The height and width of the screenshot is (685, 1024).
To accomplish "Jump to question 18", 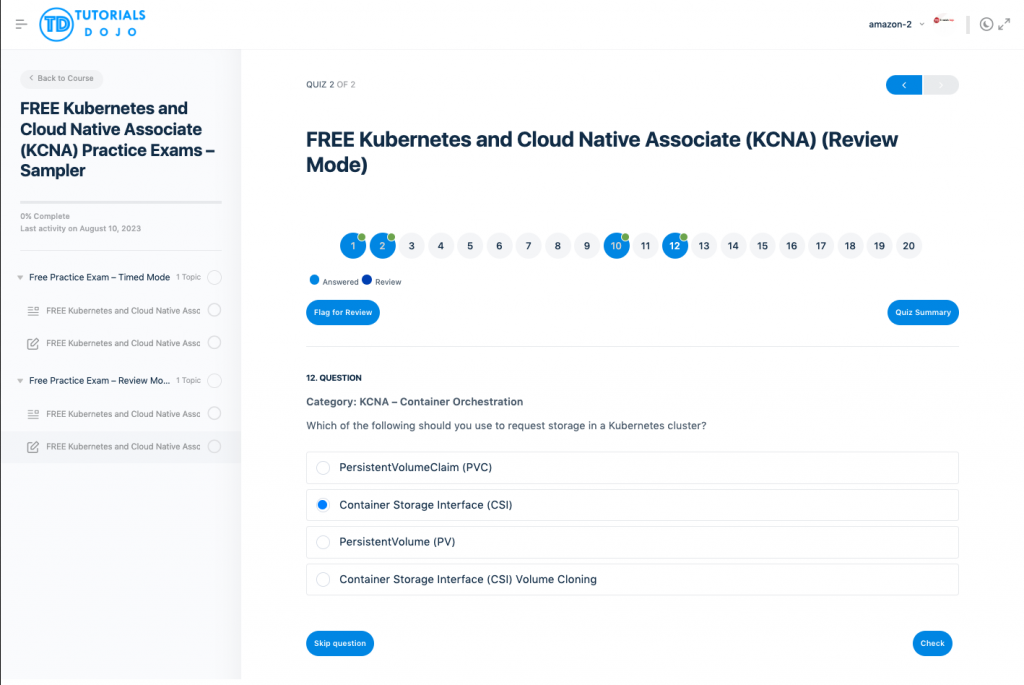I will pos(850,246).
